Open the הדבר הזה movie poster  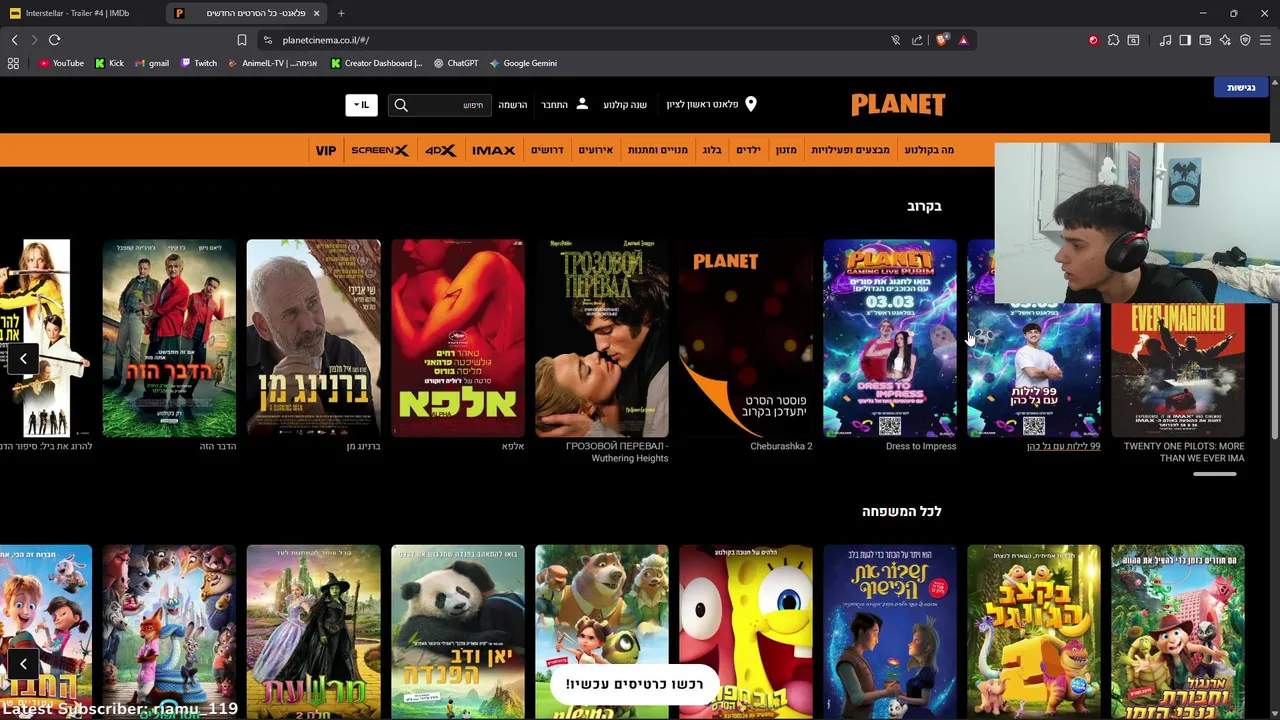coord(169,338)
